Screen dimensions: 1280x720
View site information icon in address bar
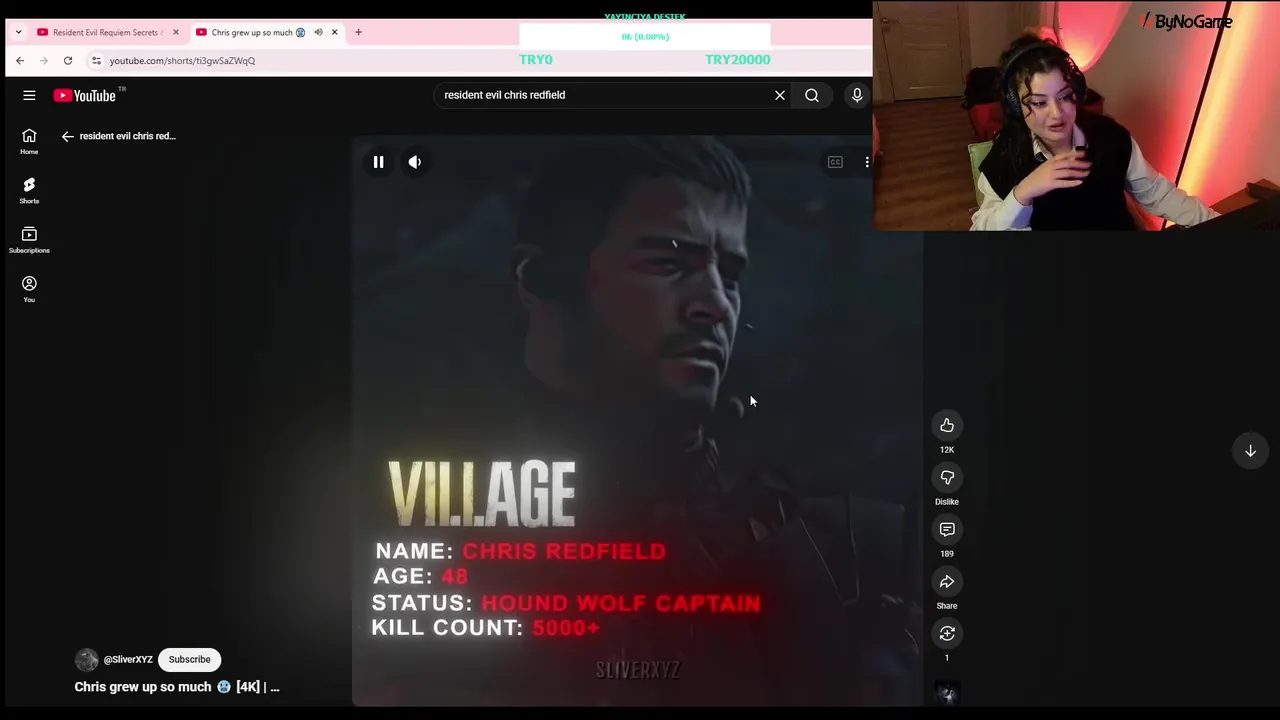(96, 61)
